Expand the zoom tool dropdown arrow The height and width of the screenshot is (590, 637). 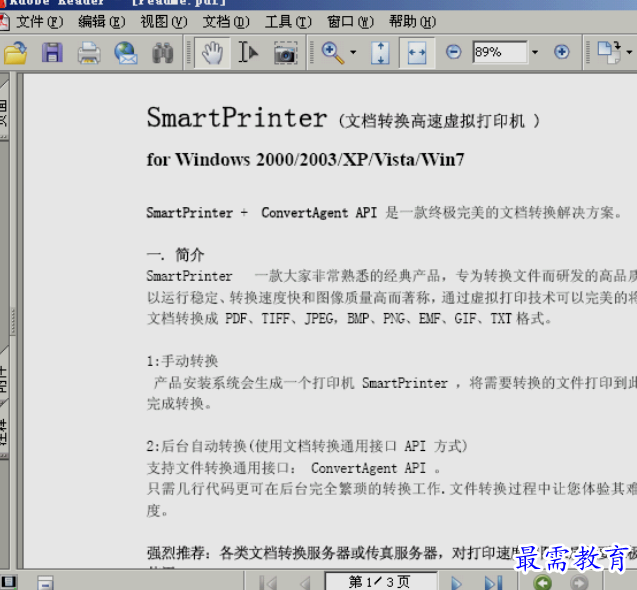pyautogui.click(x=353, y=52)
